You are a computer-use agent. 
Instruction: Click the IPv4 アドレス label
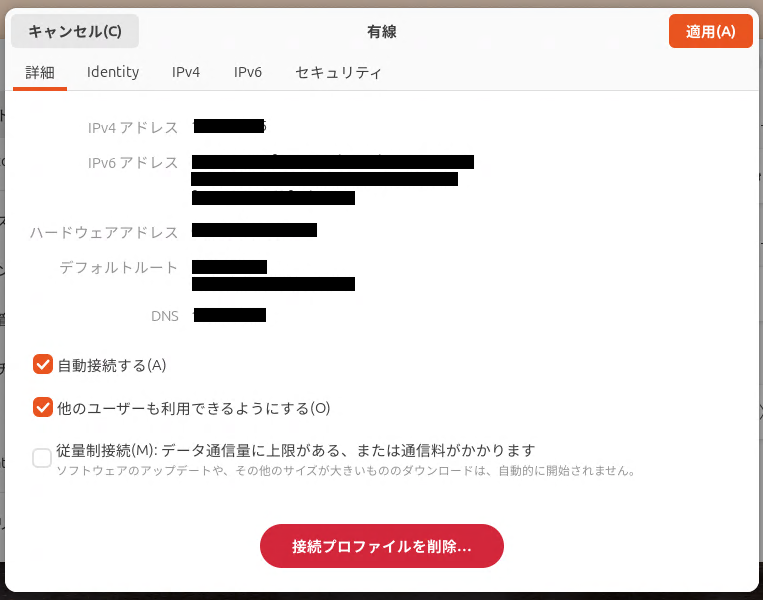tap(133, 127)
